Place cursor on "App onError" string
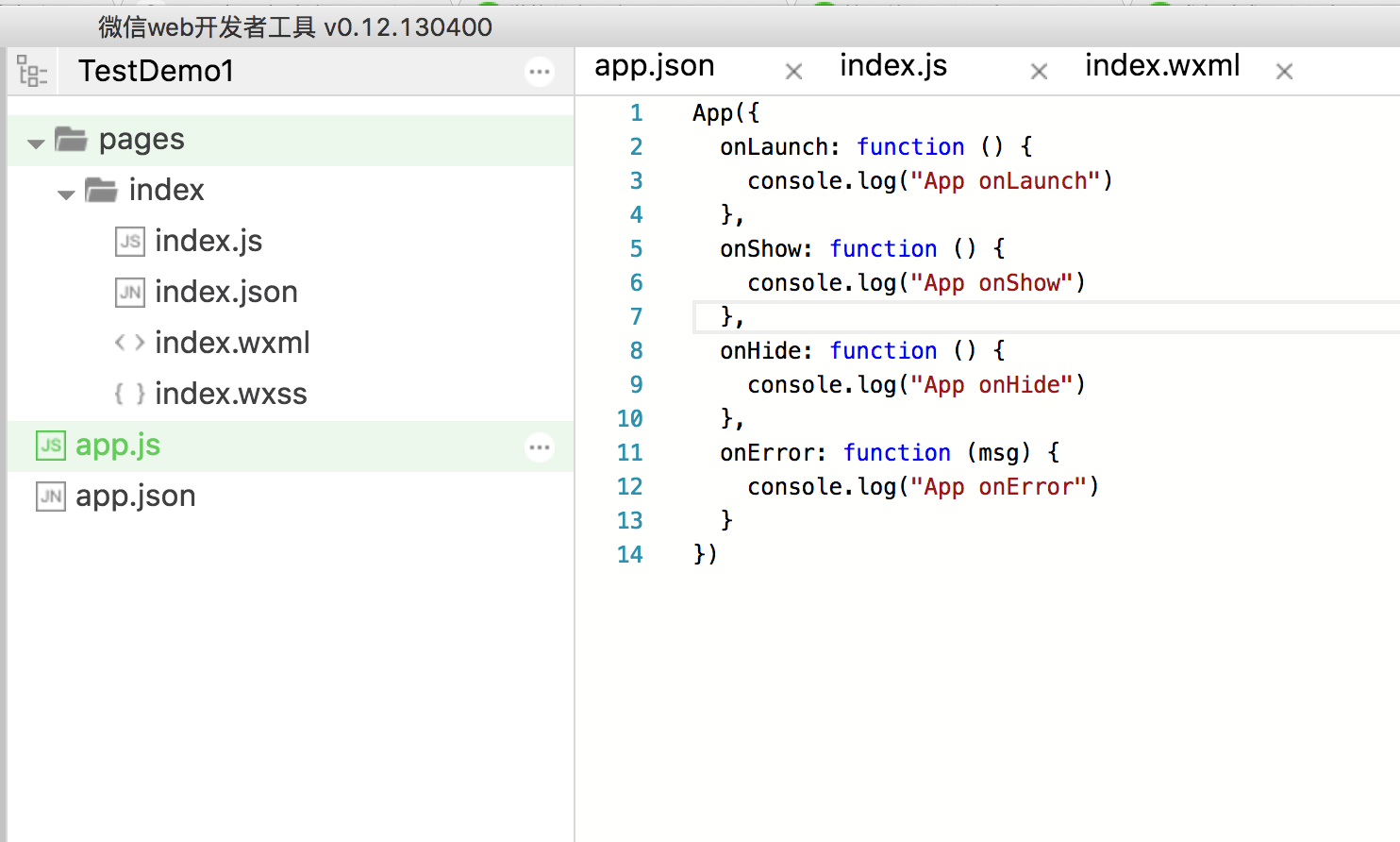The width and height of the screenshot is (1400, 842). pos(998,487)
